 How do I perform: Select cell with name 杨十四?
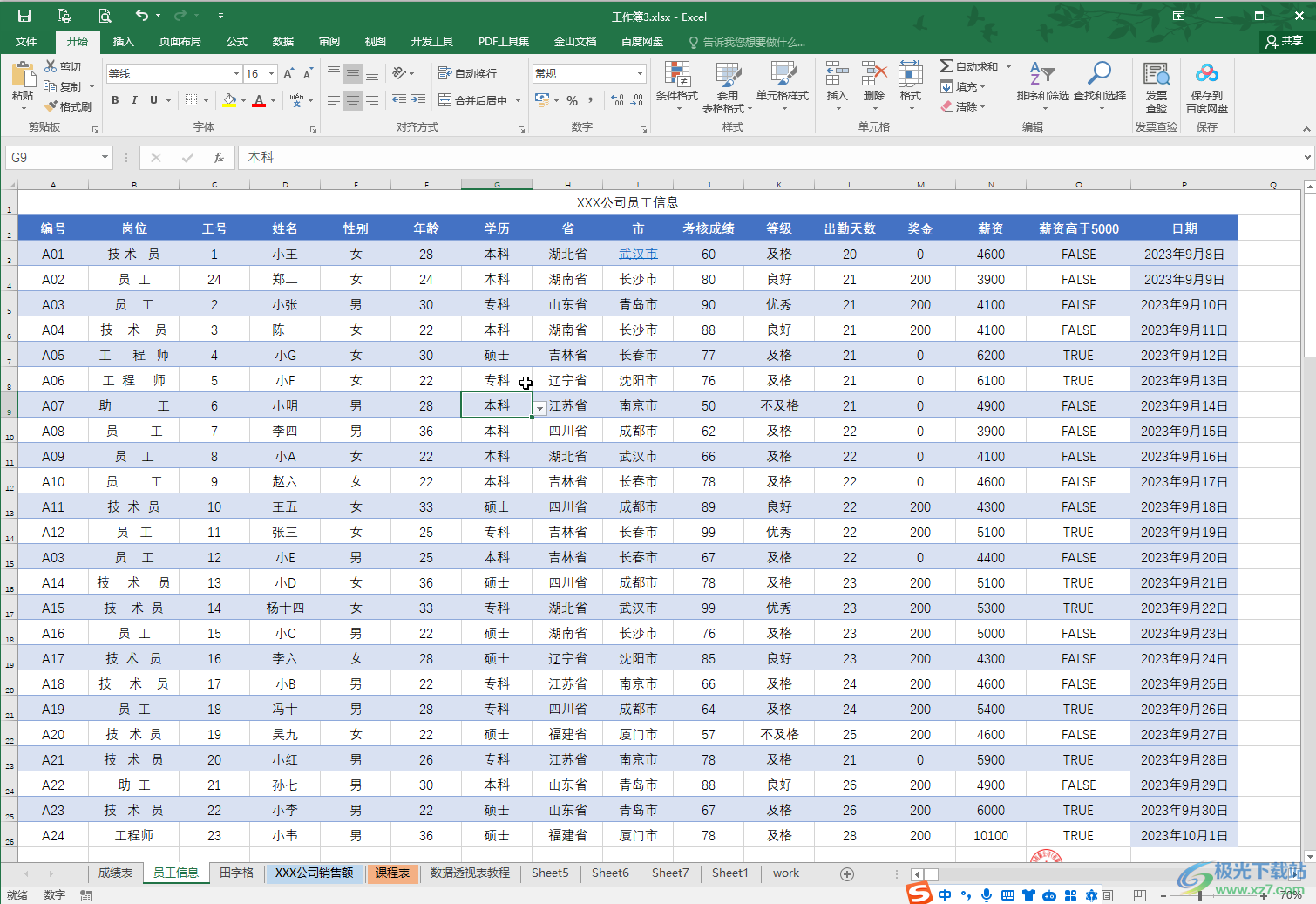[x=285, y=608]
